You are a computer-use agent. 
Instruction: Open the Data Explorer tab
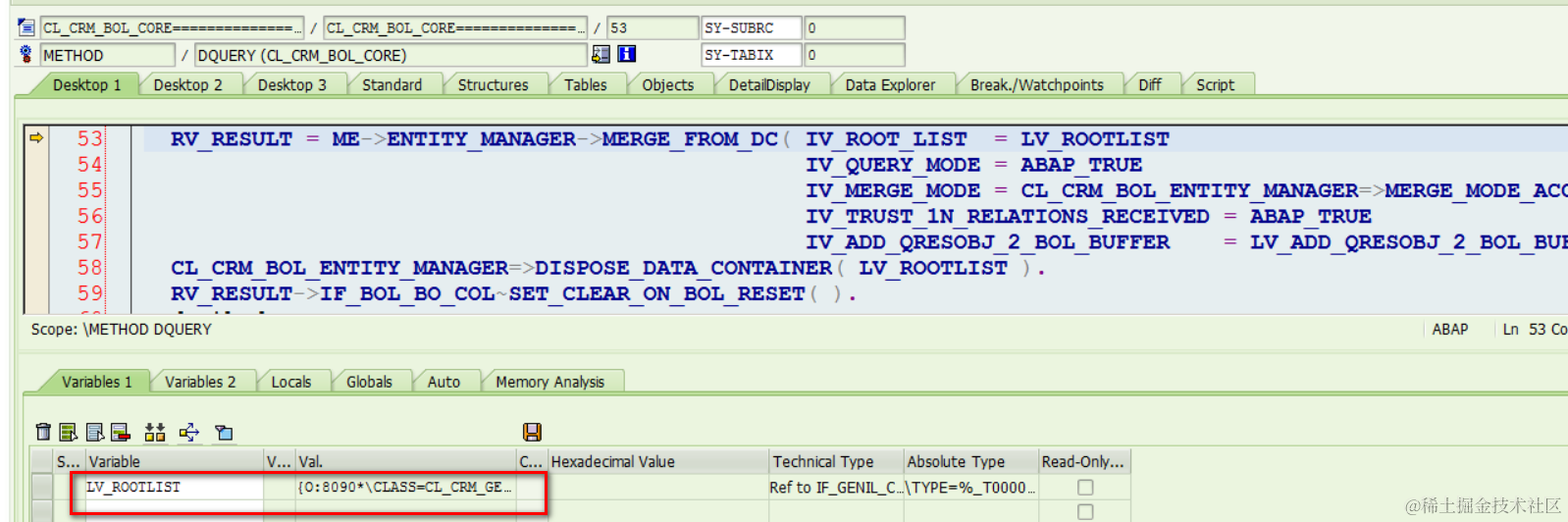tap(890, 85)
